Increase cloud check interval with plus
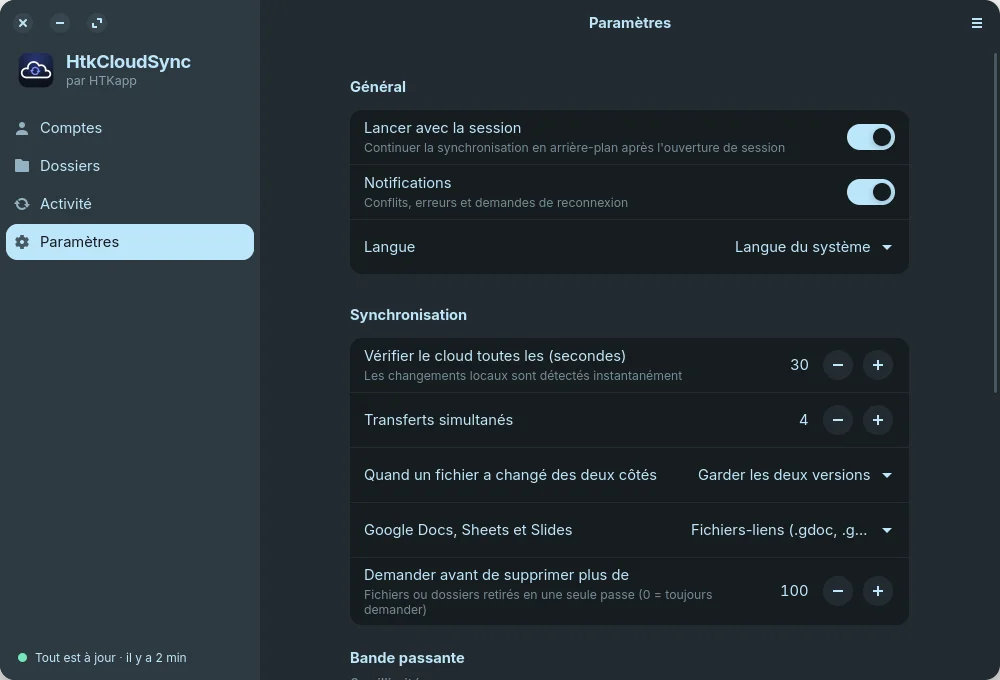The height and width of the screenshot is (680, 1000). coord(878,365)
